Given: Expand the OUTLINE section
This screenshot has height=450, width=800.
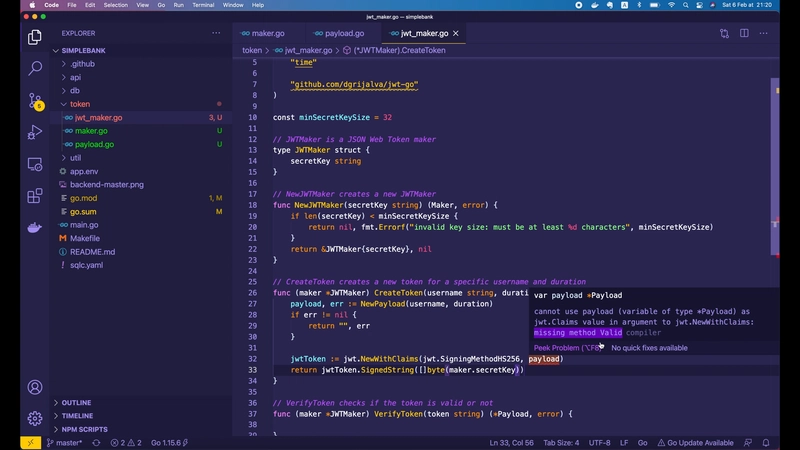Looking at the screenshot, I should click(76, 403).
